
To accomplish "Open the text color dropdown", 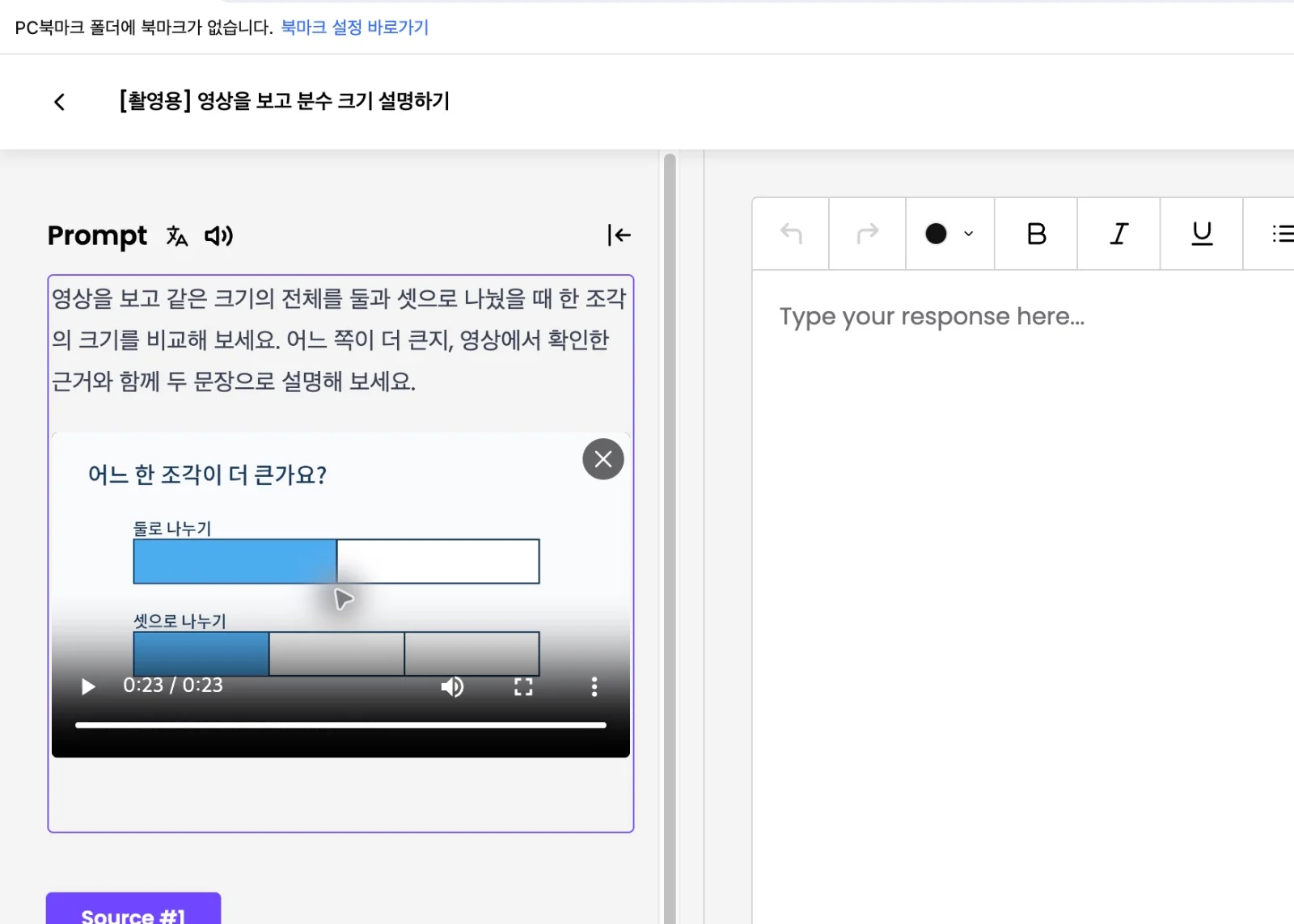I will click(x=949, y=234).
